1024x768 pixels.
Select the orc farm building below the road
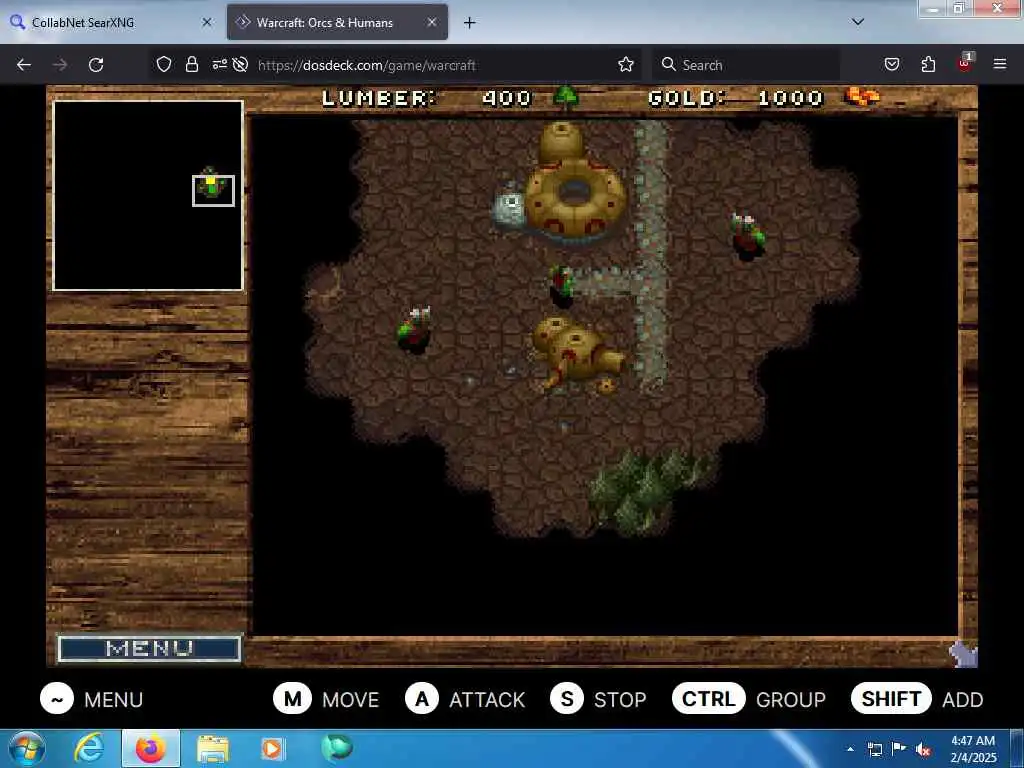577,355
